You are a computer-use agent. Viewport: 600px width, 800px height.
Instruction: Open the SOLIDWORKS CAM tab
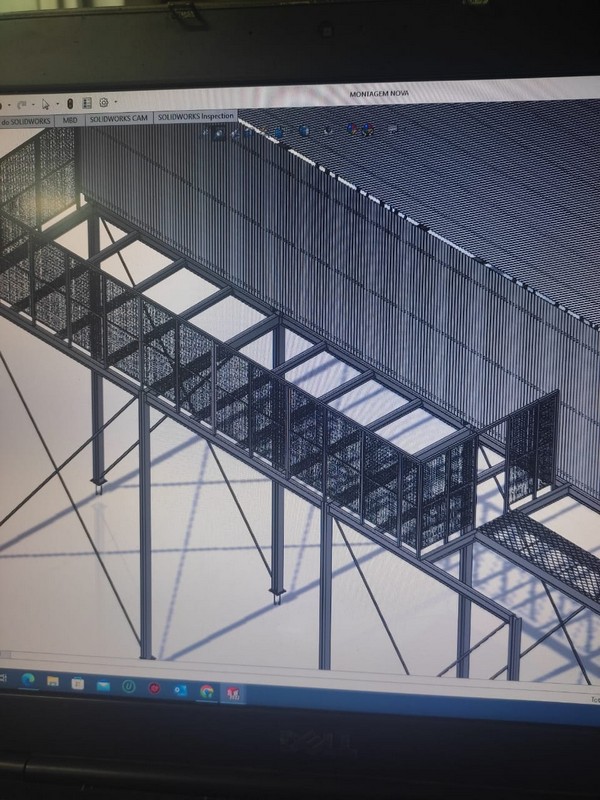click(x=119, y=118)
